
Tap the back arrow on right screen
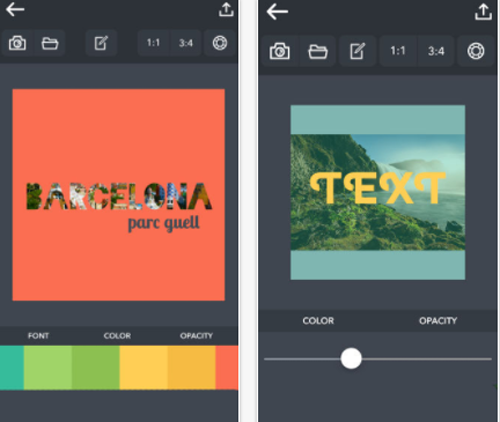(277, 12)
